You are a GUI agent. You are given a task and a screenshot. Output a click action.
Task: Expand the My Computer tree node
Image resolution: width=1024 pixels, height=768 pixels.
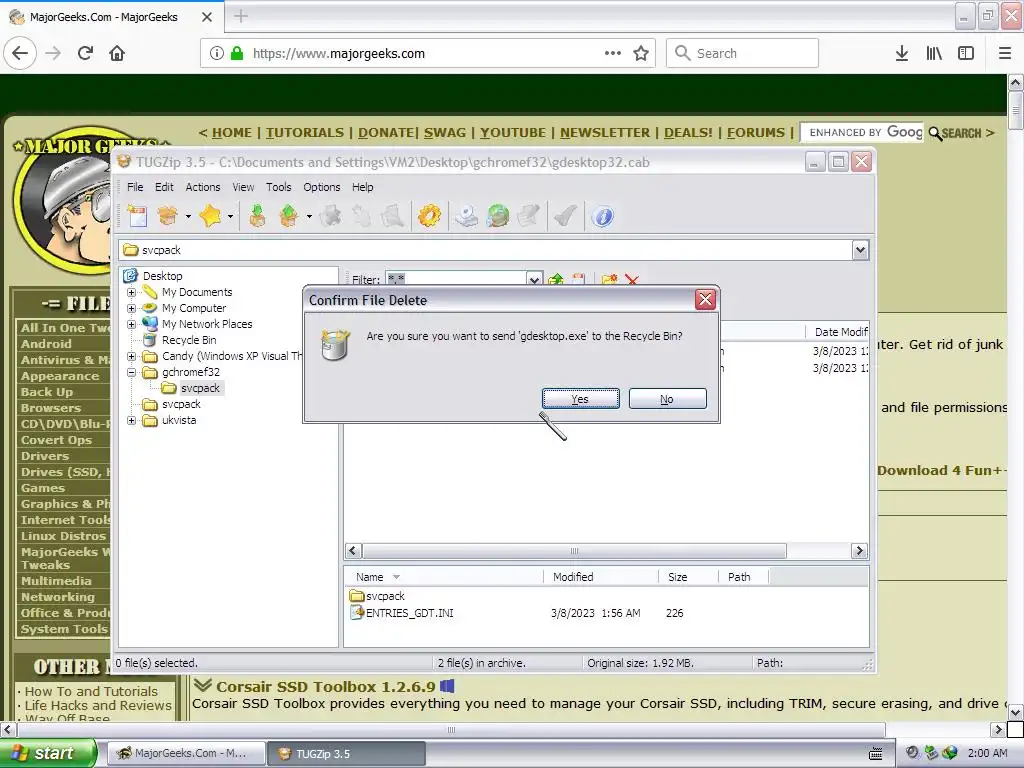pyautogui.click(x=131, y=308)
